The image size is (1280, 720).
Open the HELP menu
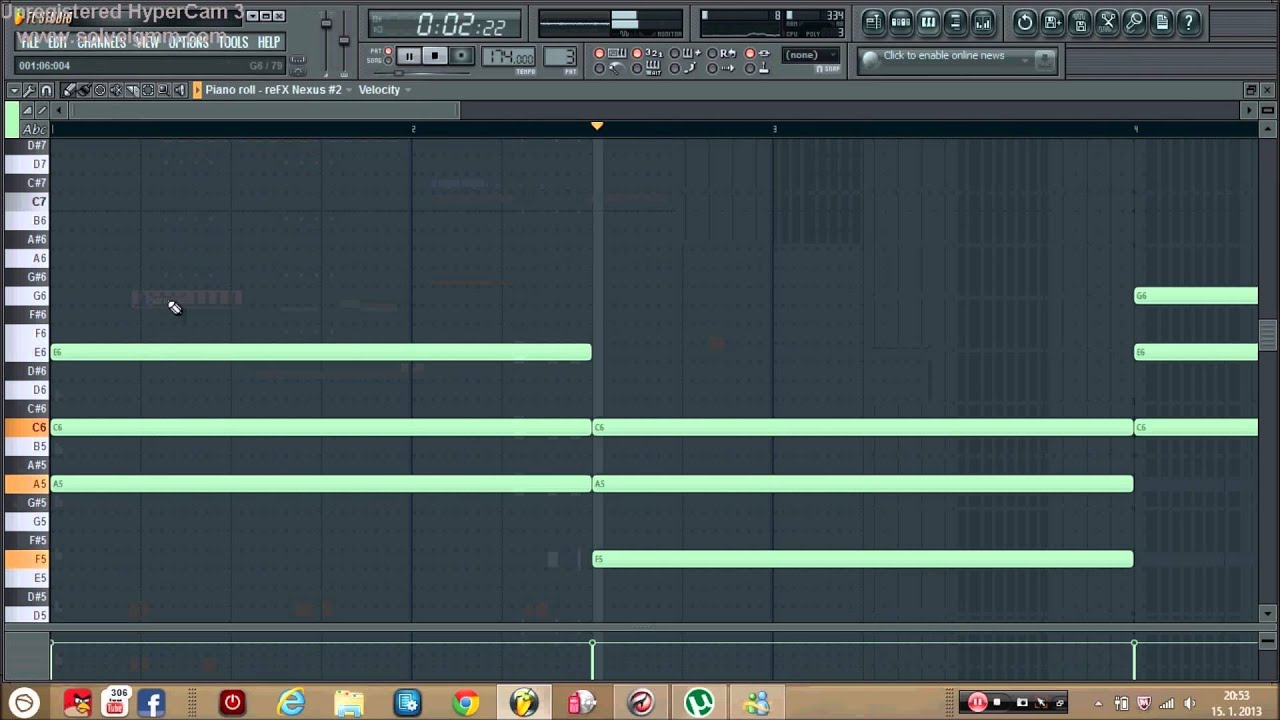(x=269, y=42)
